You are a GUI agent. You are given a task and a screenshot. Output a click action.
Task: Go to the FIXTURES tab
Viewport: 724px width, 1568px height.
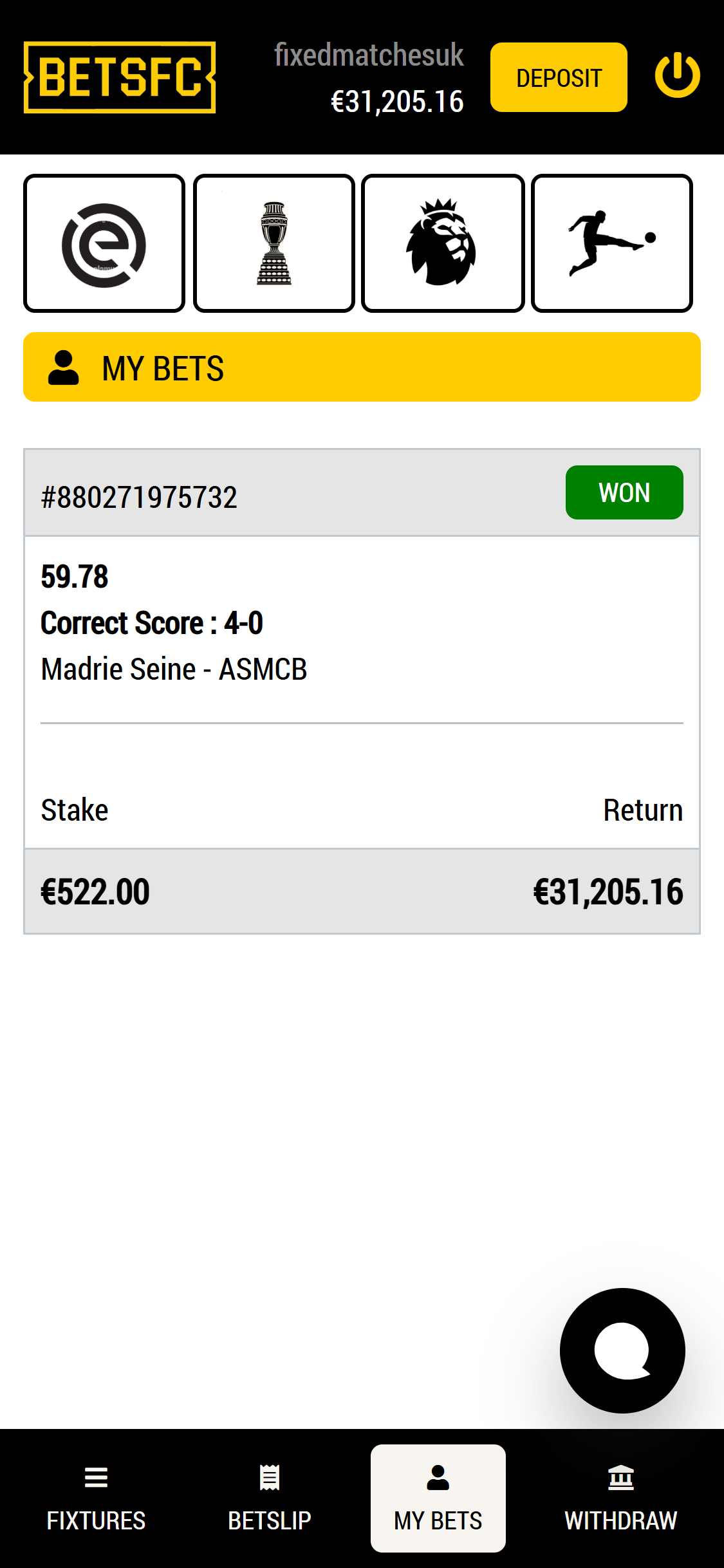click(96, 1498)
